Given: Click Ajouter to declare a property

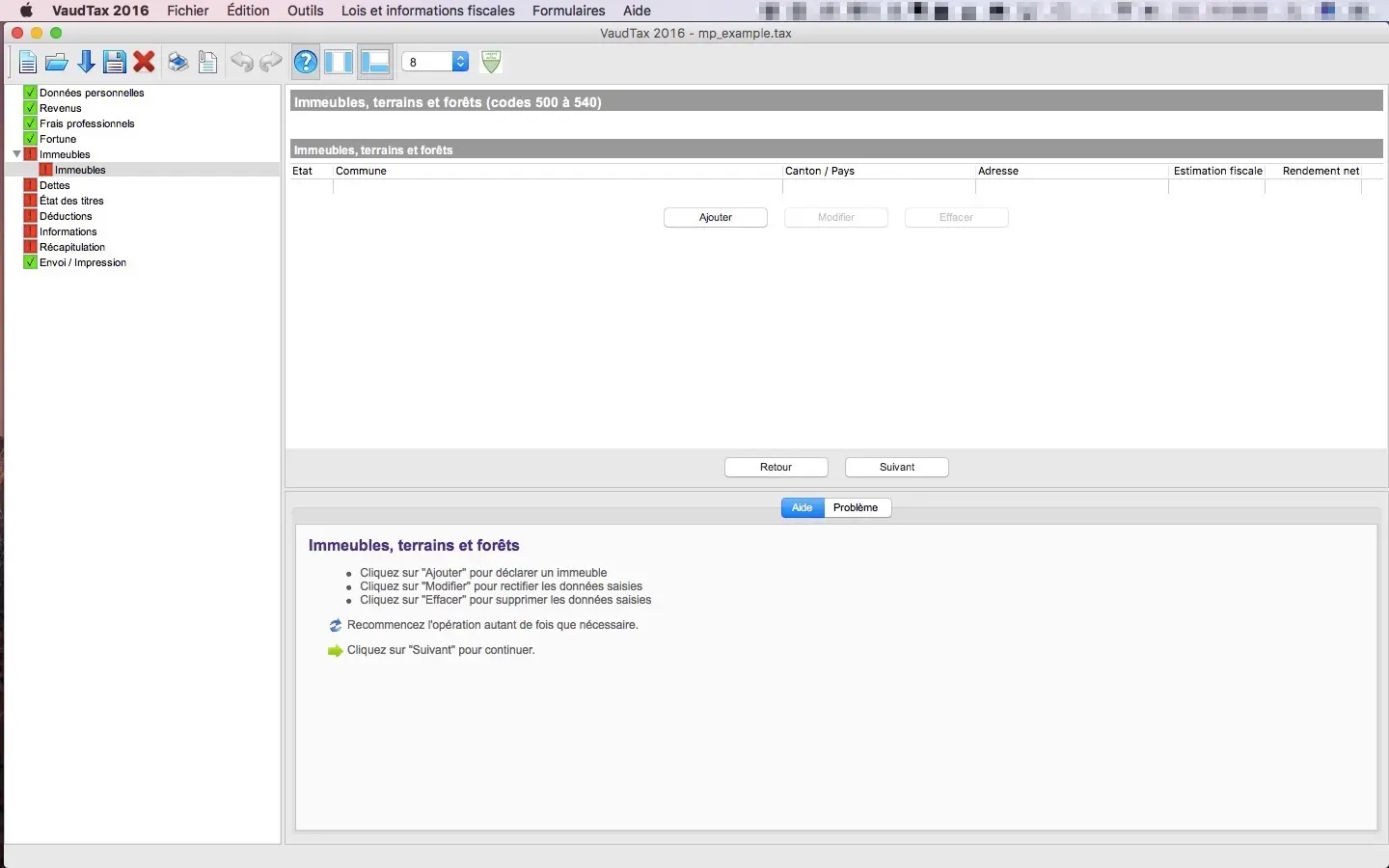Looking at the screenshot, I should pyautogui.click(x=716, y=218).
